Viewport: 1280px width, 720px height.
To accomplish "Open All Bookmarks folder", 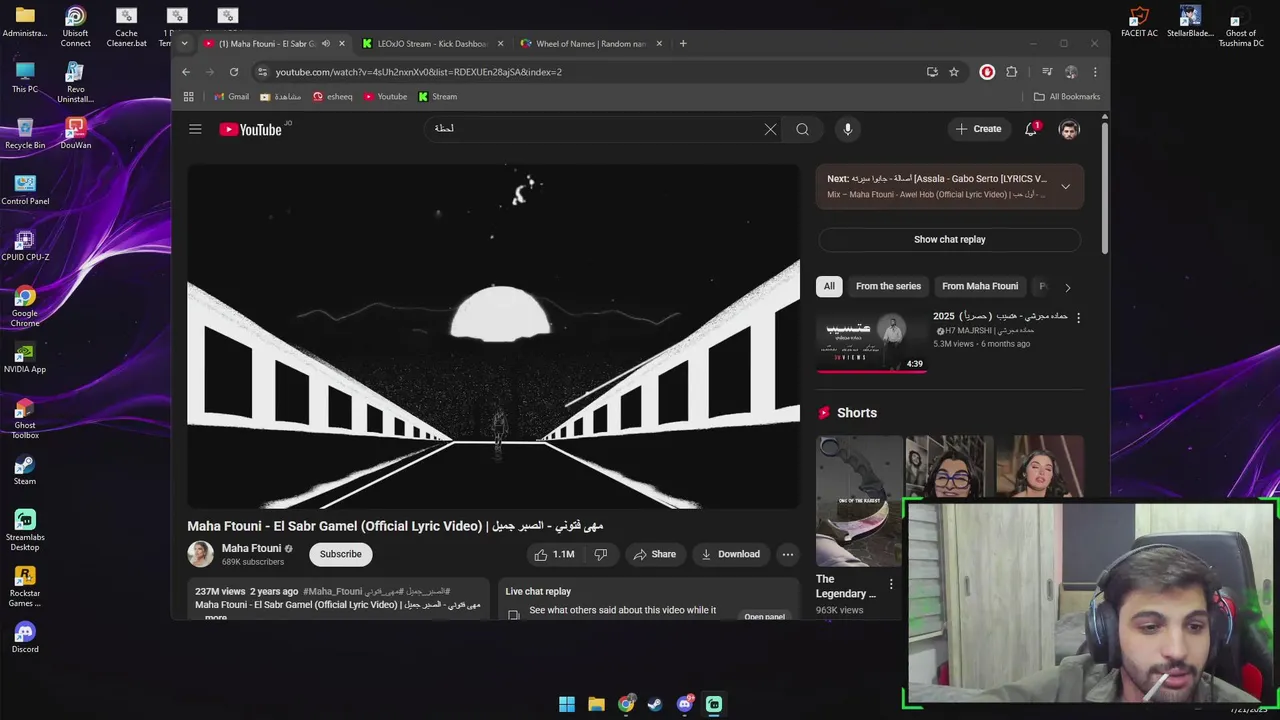I will 1067,97.
